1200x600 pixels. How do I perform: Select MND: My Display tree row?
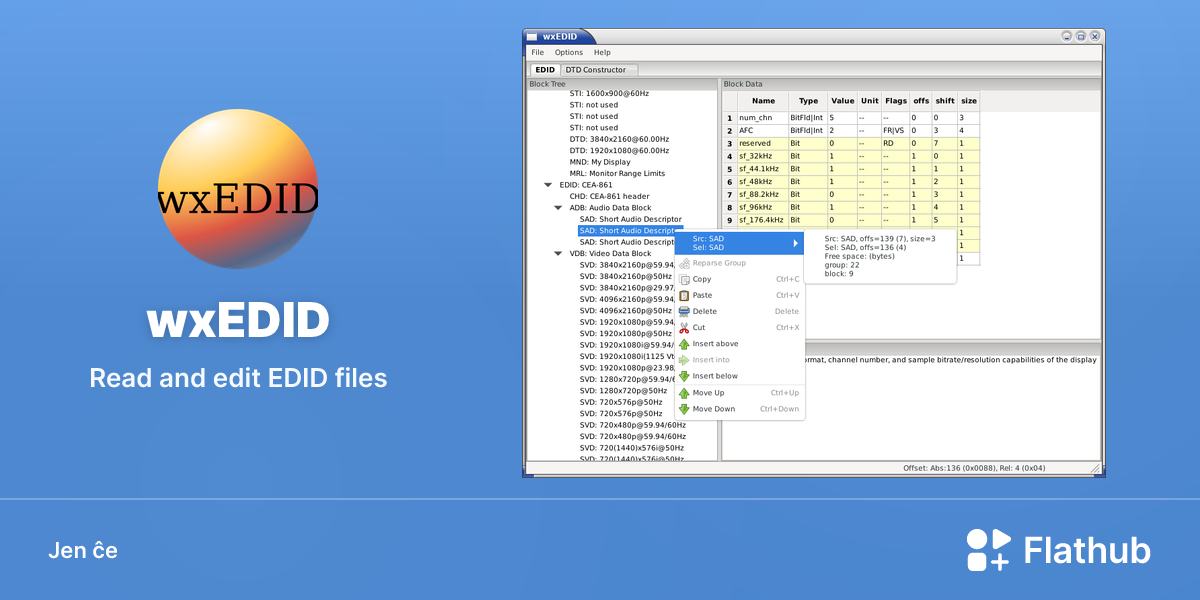click(x=600, y=162)
